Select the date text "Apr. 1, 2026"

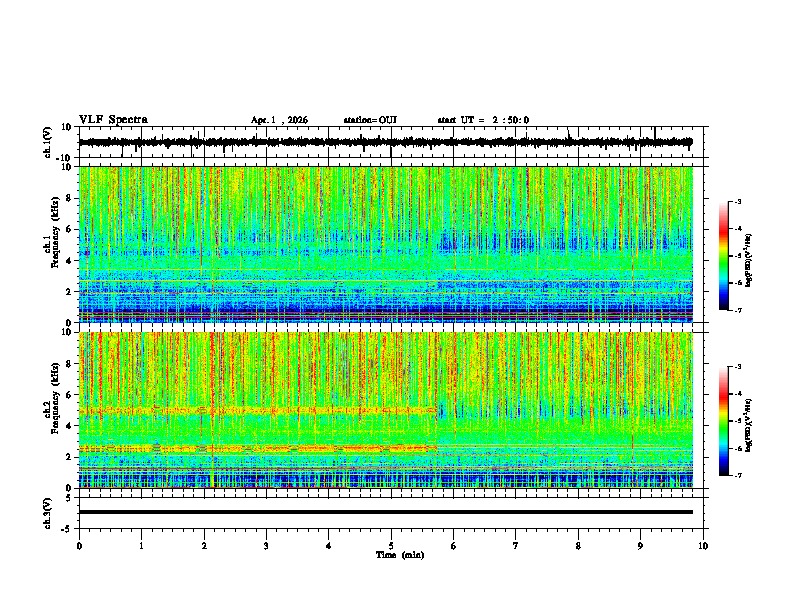279,120
